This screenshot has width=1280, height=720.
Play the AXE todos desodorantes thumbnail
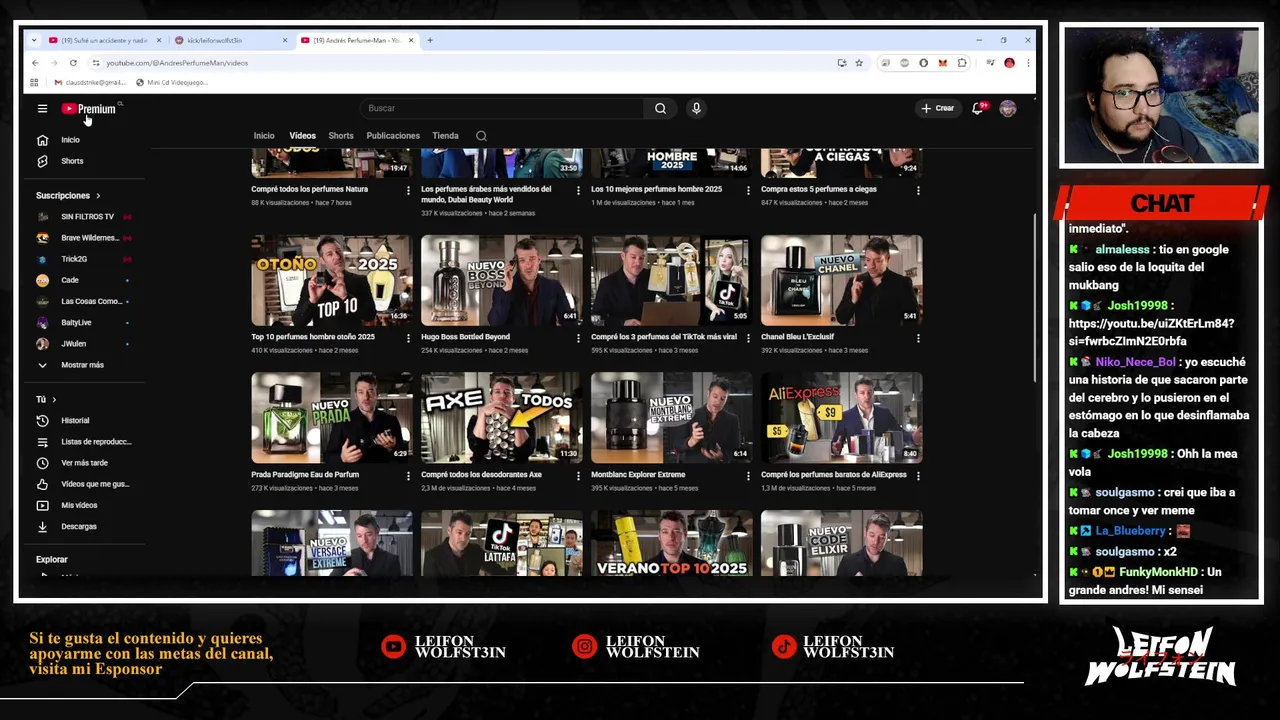pyautogui.click(x=501, y=418)
